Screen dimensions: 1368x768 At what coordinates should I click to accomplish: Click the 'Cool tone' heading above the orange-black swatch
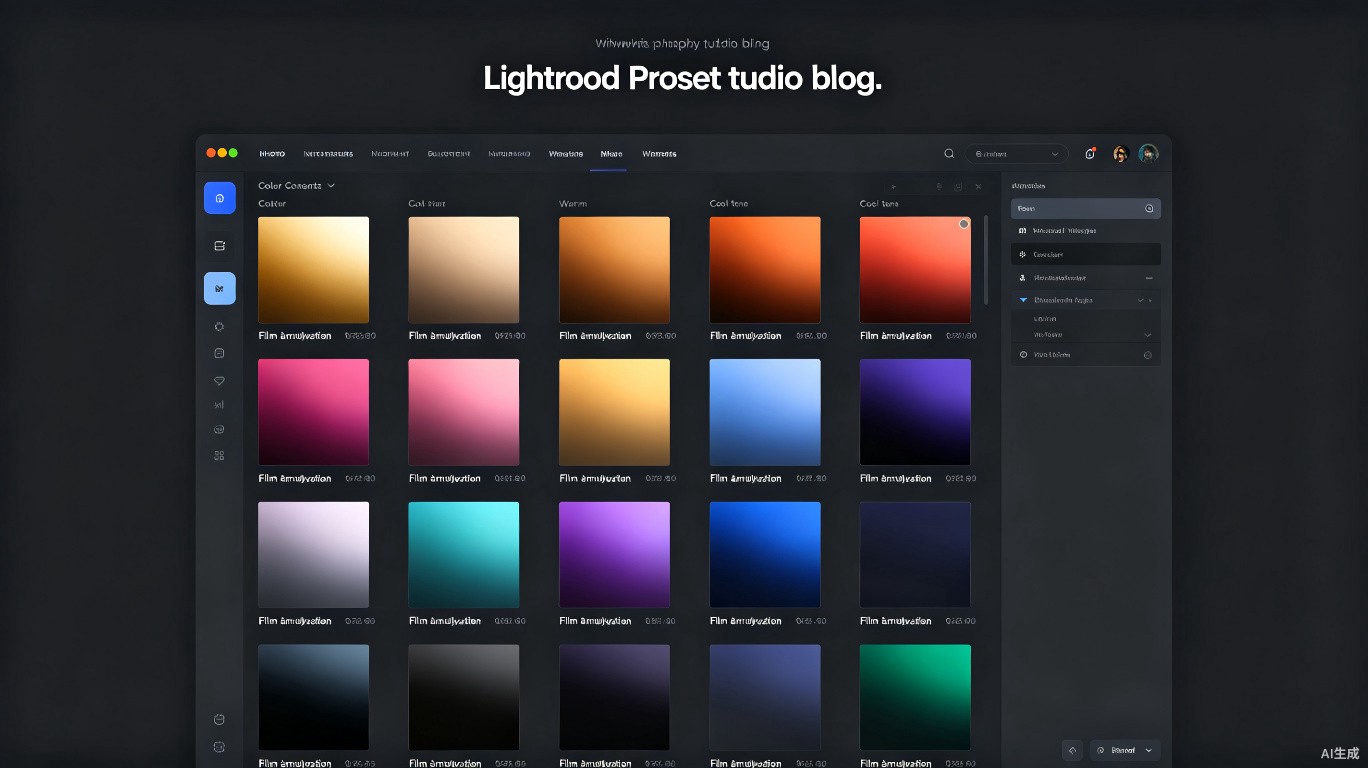click(x=729, y=203)
